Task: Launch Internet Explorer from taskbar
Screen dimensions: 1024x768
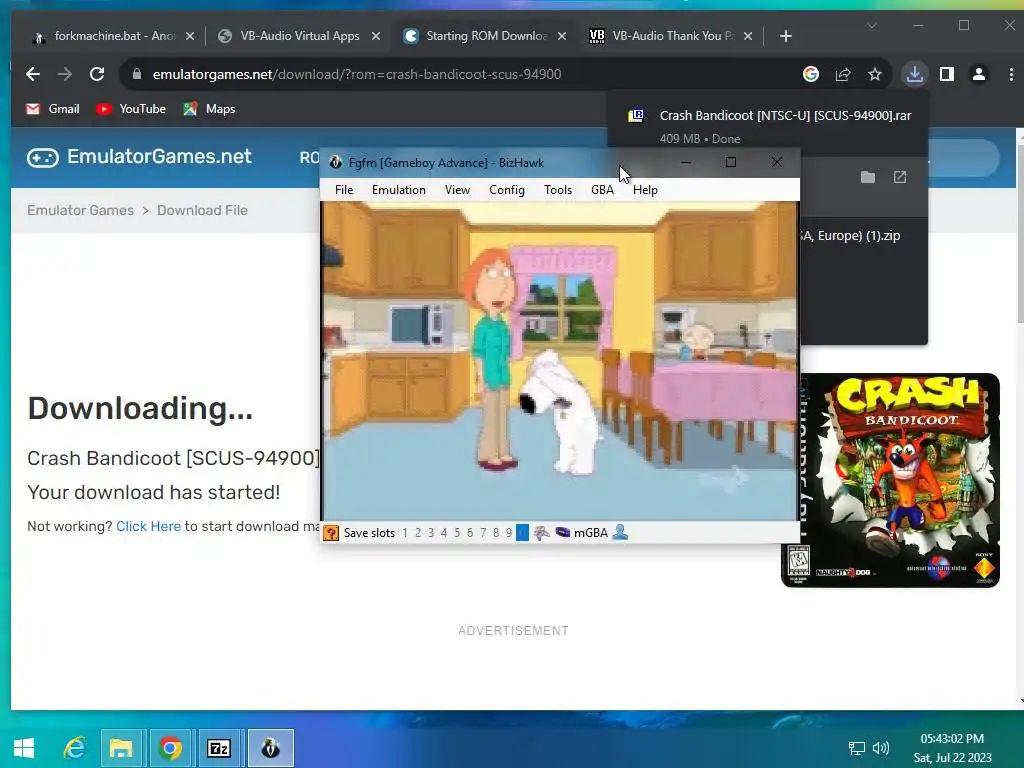Action: click(74, 748)
